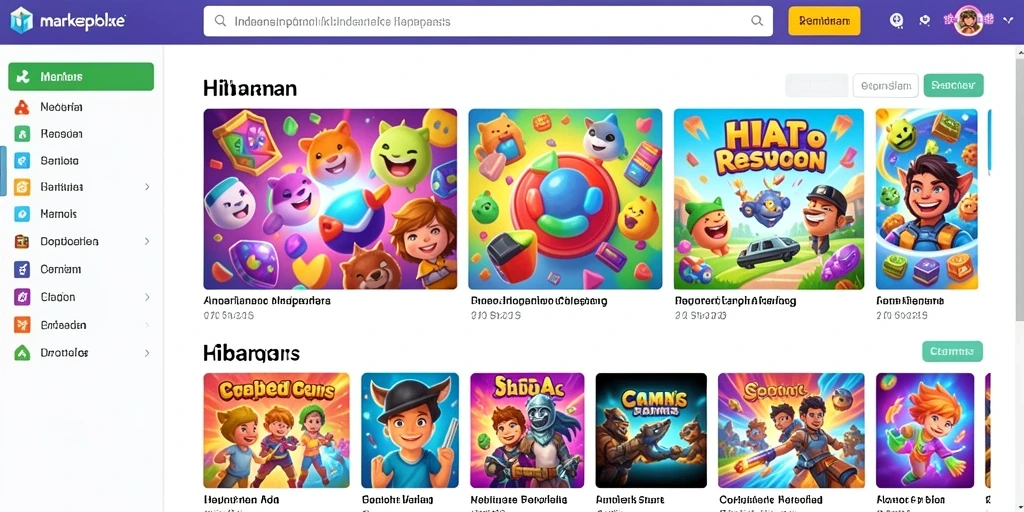Image resolution: width=1024 pixels, height=512 pixels.
Task: Expand the Drotteles sidebar chevron
Action: coord(147,353)
